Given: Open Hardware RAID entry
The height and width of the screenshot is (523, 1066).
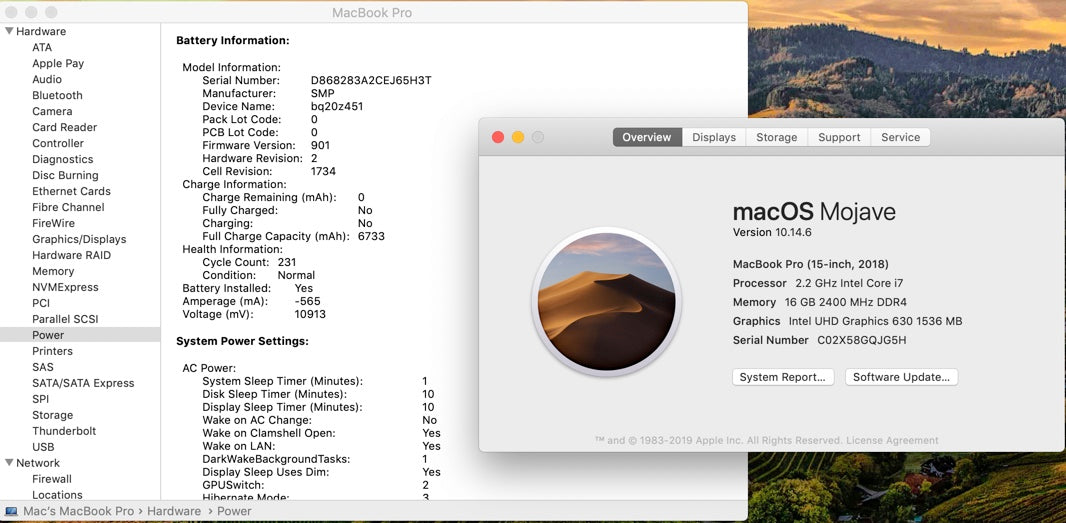Looking at the screenshot, I should click(71, 255).
